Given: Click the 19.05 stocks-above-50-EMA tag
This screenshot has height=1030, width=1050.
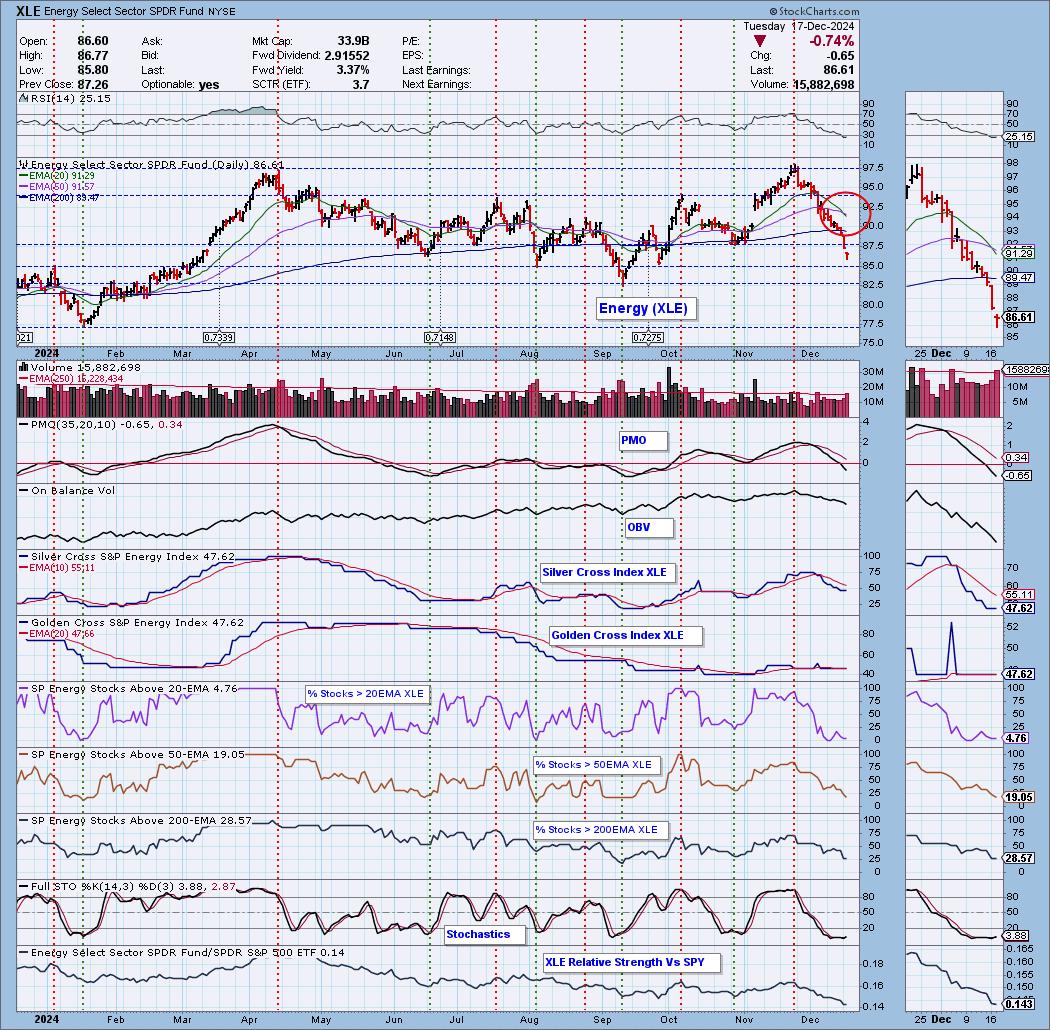Looking at the screenshot, I should [1019, 798].
